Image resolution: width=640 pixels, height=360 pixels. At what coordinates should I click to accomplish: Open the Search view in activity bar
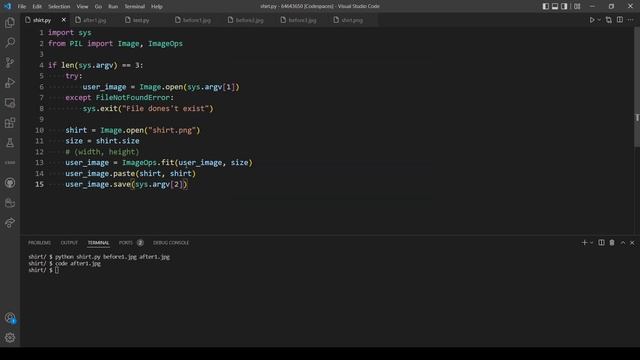(x=10, y=42)
